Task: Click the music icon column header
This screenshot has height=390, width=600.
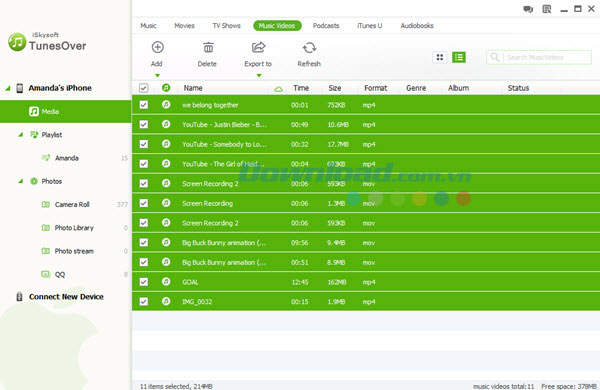Action: coord(166,88)
